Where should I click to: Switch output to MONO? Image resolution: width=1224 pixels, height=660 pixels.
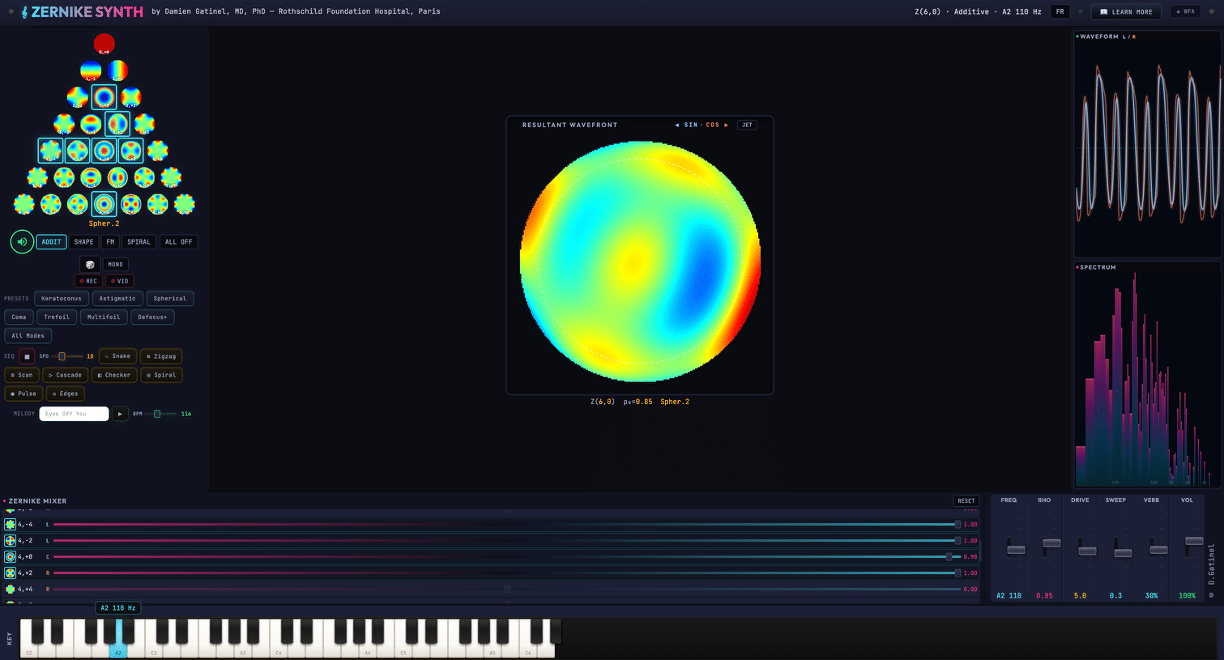coord(115,264)
